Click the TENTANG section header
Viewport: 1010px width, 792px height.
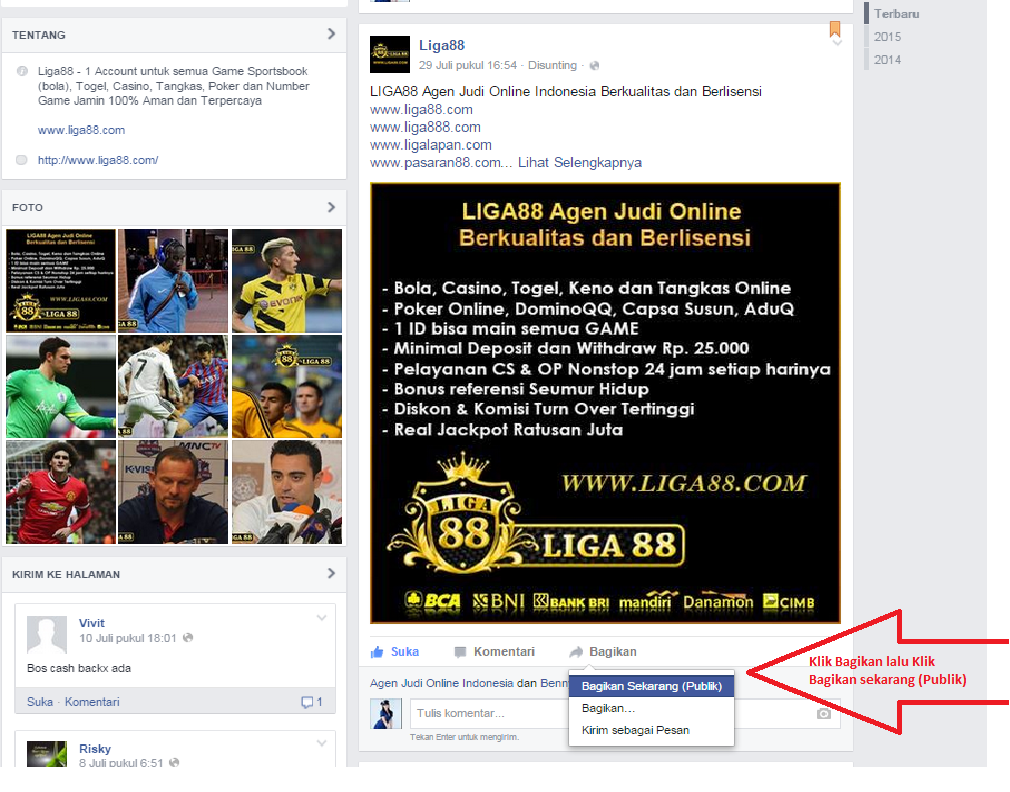click(x=39, y=35)
